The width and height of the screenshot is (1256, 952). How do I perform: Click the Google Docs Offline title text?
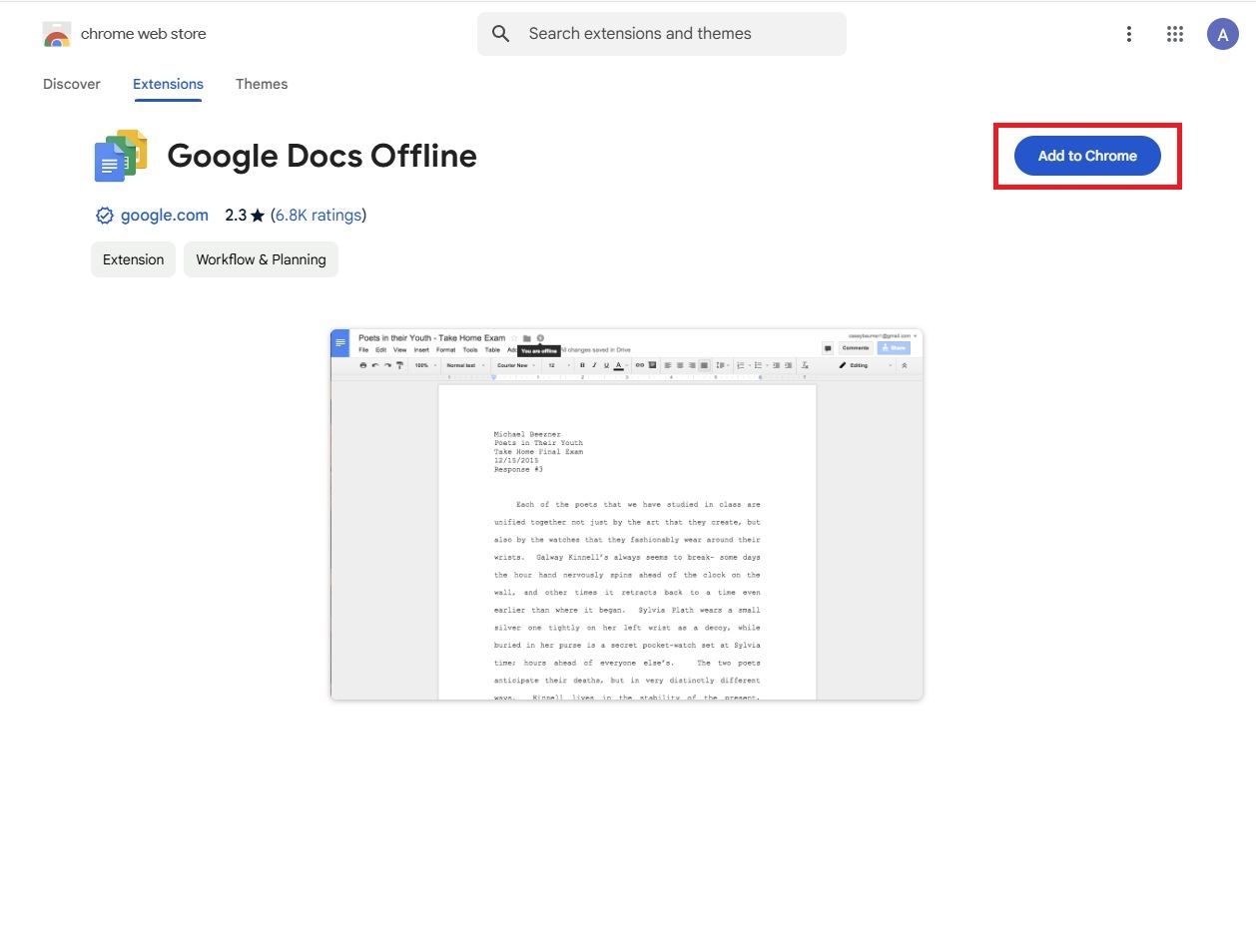point(321,156)
